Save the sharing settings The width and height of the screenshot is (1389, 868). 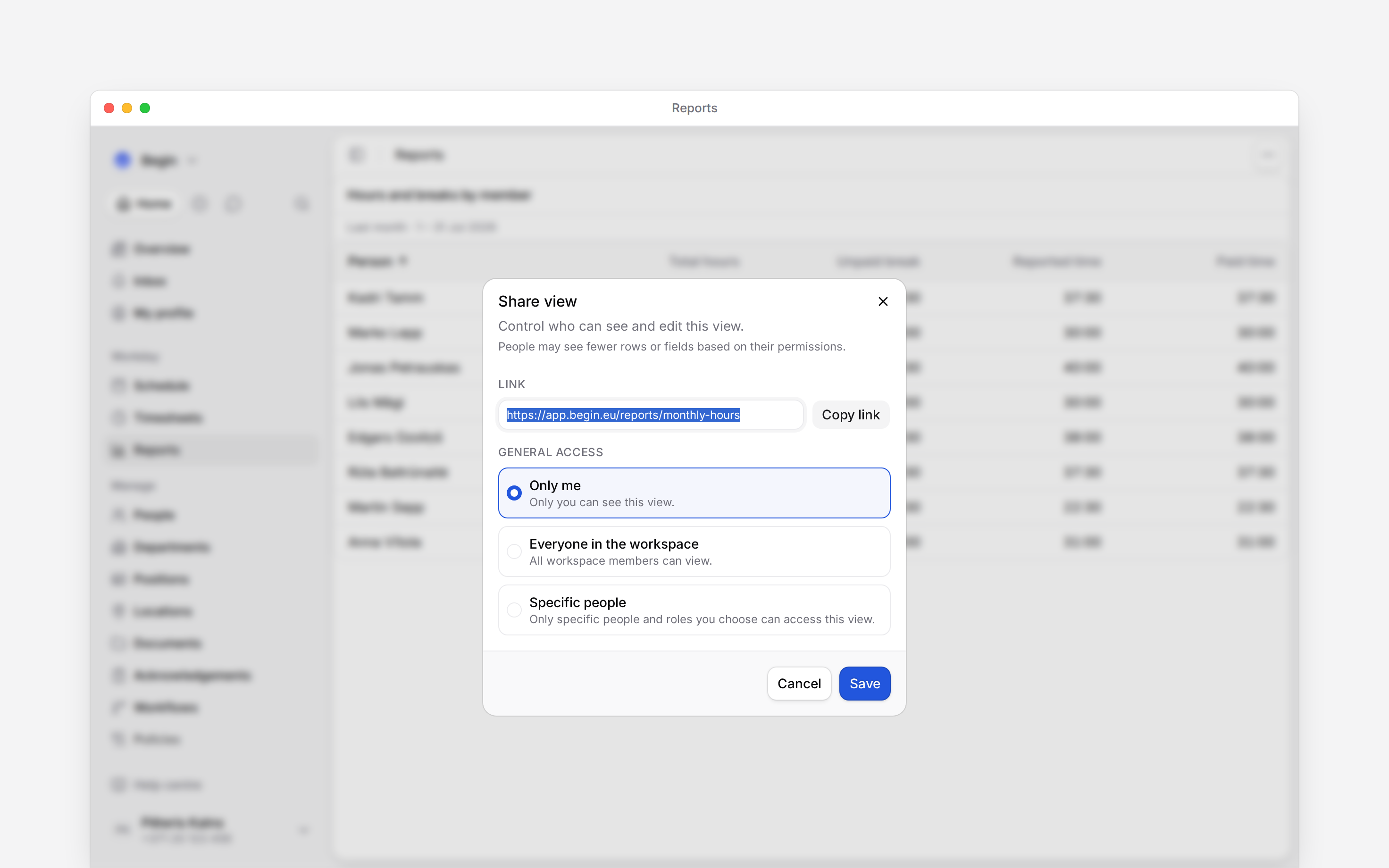point(864,683)
